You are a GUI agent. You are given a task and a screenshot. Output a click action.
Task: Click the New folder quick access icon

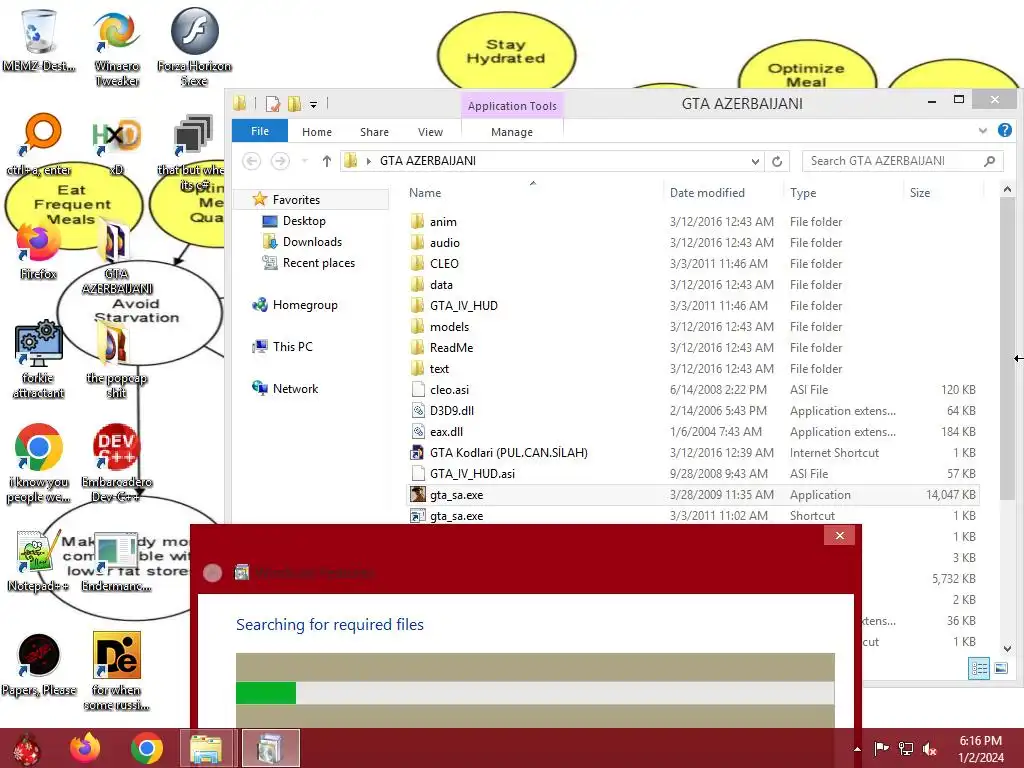[x=295, y=104]
